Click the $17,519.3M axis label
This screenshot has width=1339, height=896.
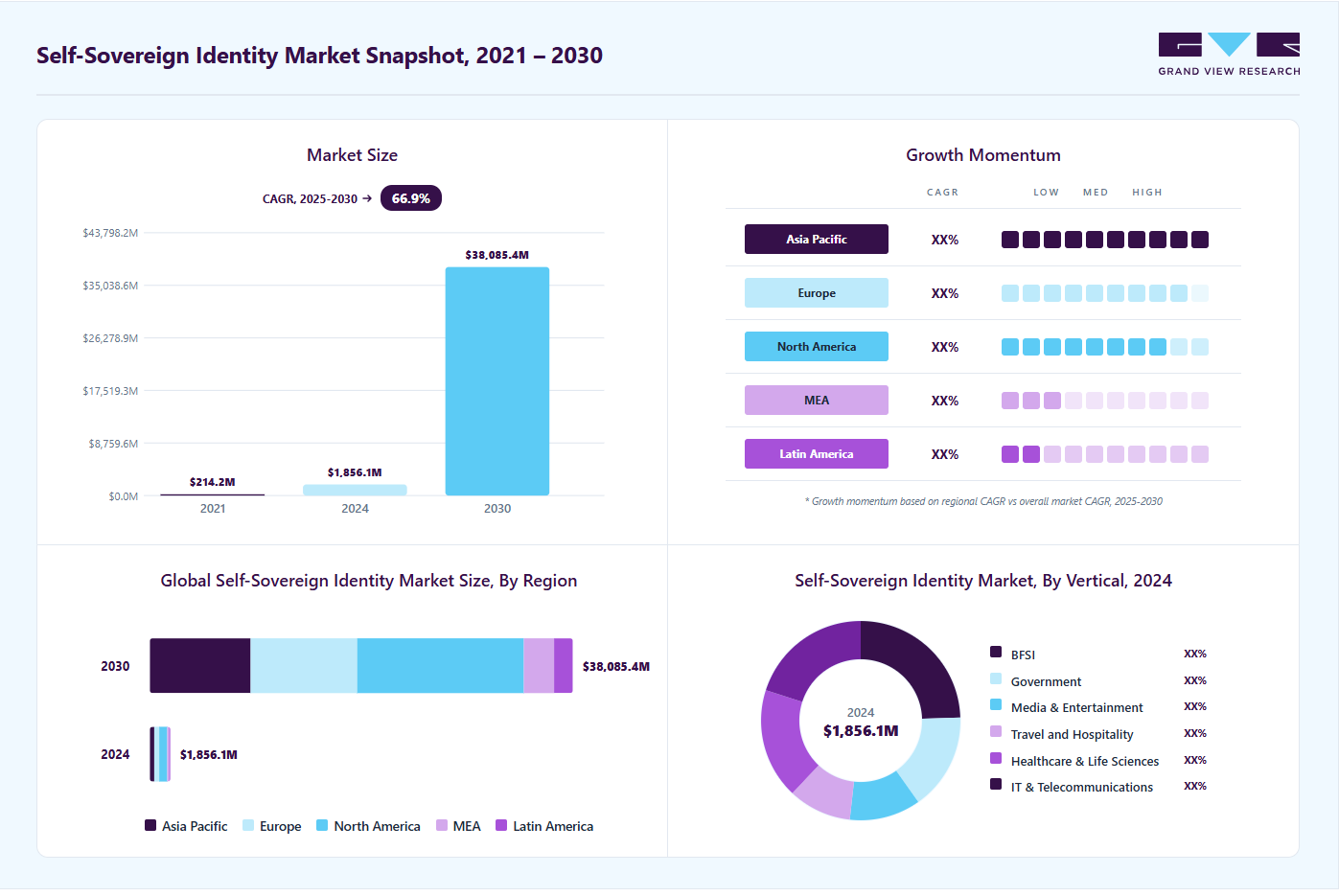110,391
